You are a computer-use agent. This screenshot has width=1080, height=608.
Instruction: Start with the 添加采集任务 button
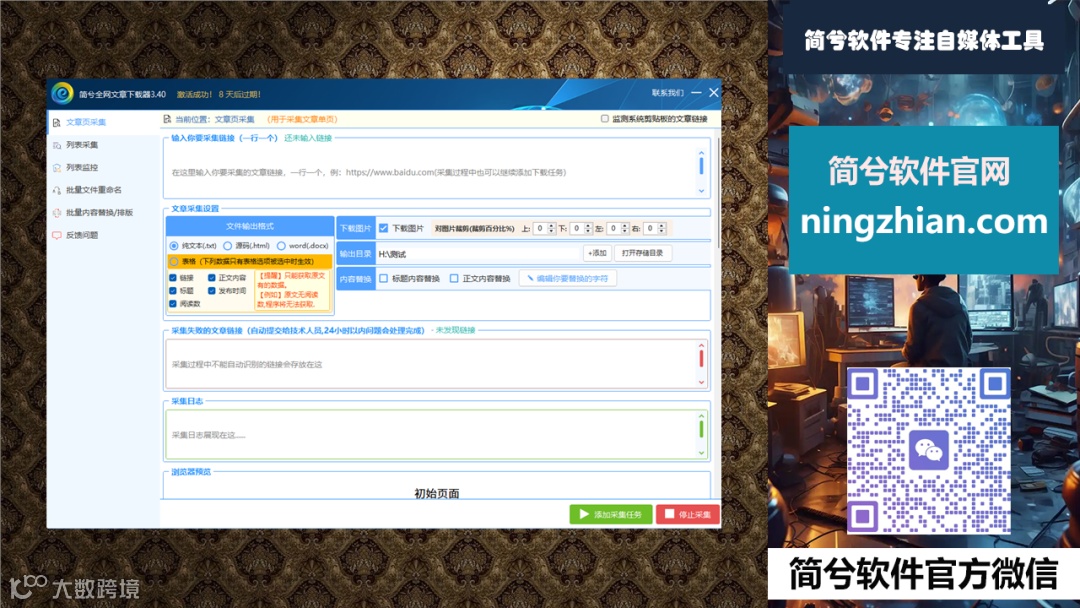pos(611,514)
